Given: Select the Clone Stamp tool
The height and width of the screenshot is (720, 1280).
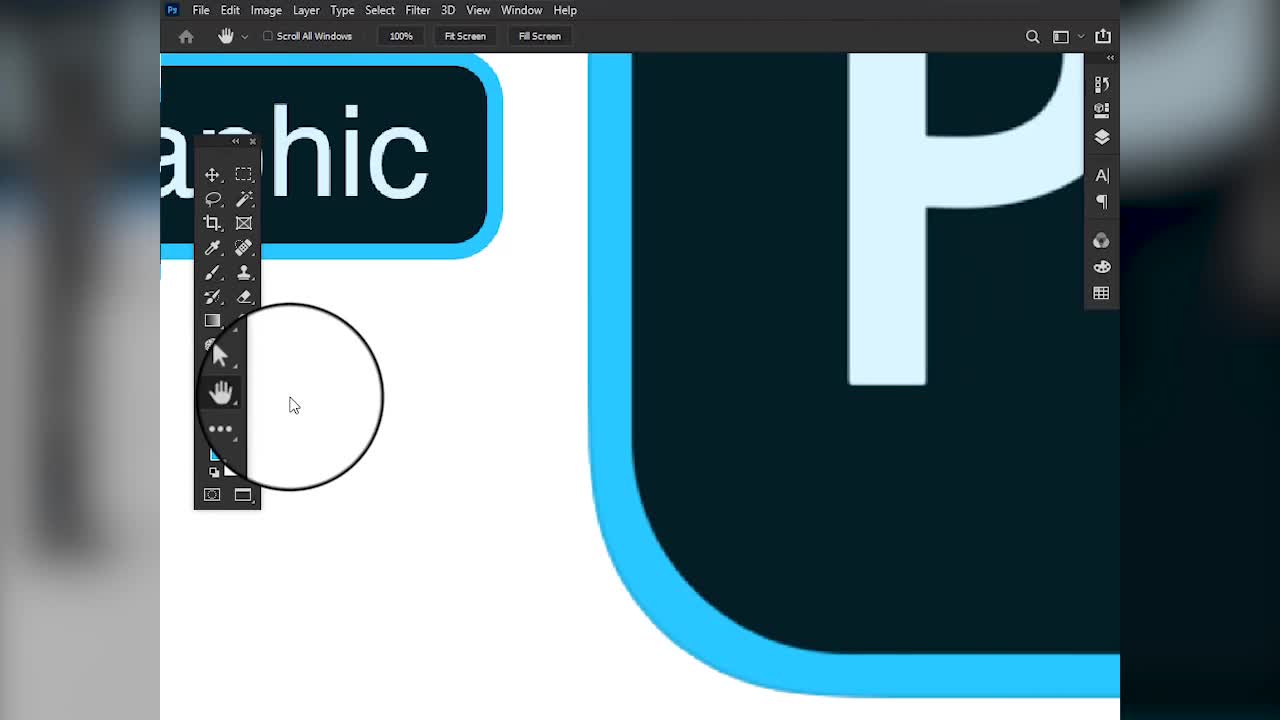Looking at the screenshot, I should tap(243, 272).
